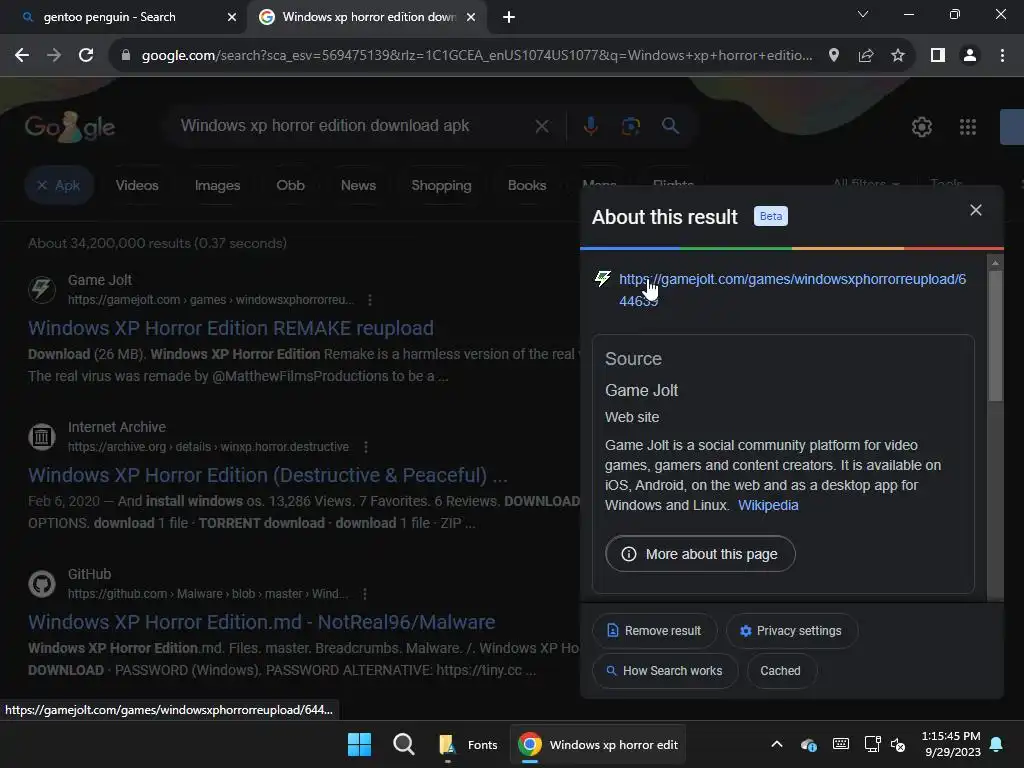
Task: Click the About this result panel scrollbar
Action: click(995, 336)
